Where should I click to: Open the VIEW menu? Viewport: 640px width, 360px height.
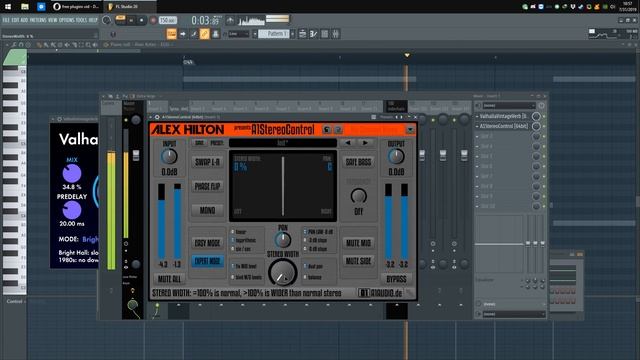53,20
